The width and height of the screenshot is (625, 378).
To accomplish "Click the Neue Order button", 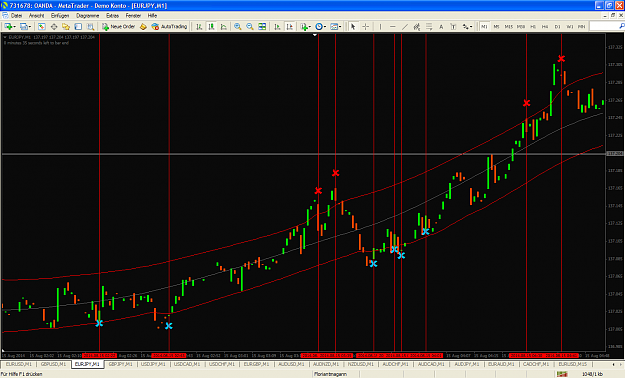I will tap(118, 26).
